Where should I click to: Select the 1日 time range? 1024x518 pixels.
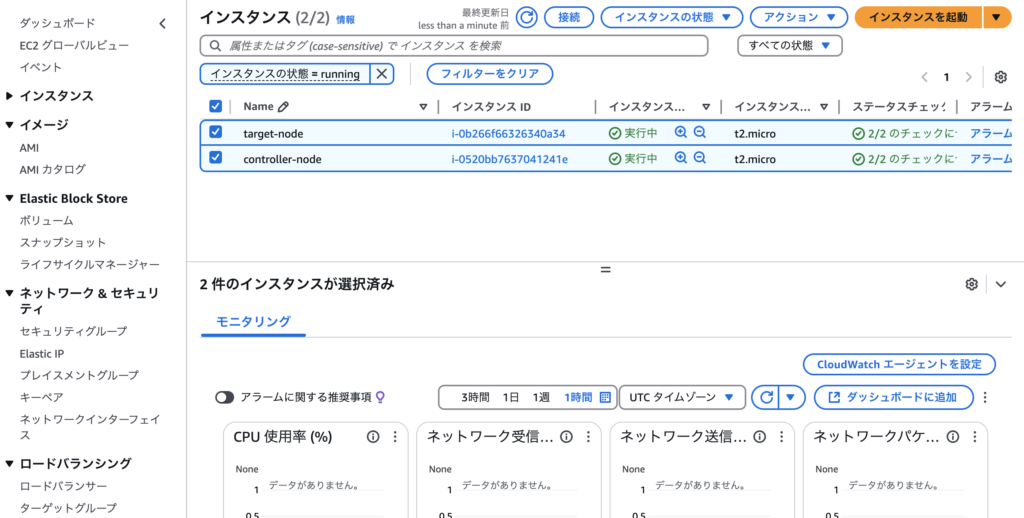click(511, 397)
